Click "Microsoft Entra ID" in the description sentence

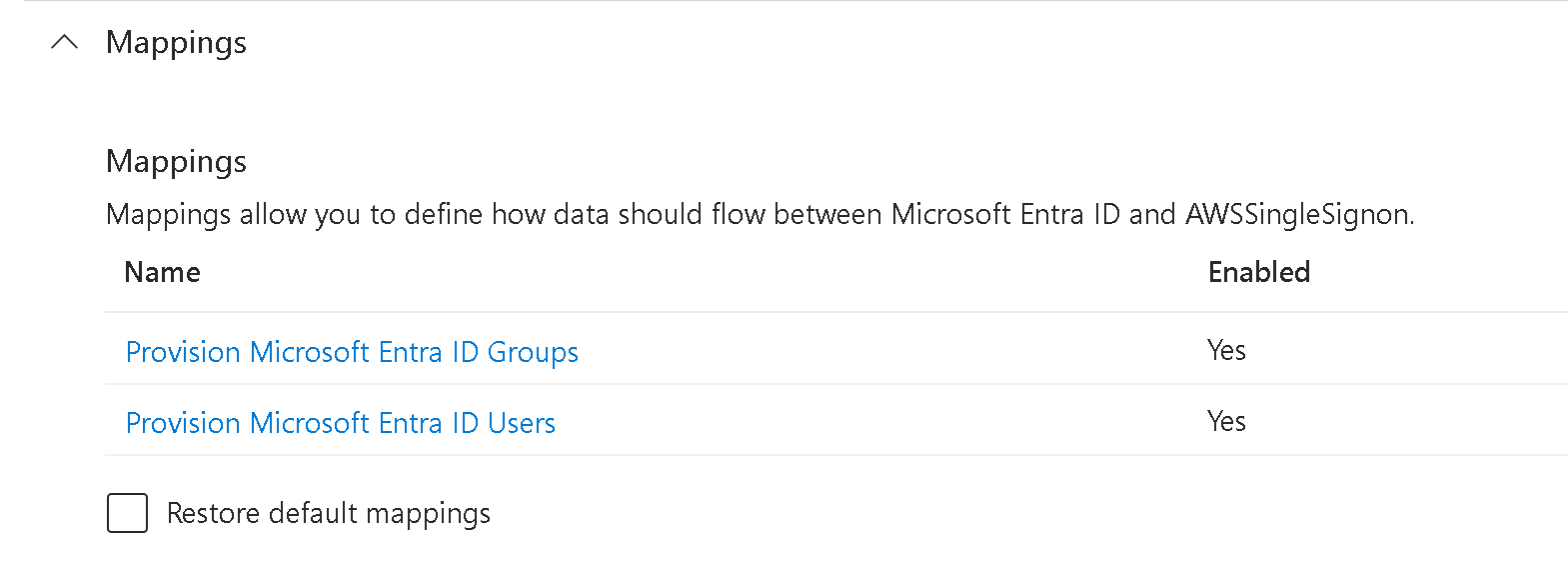point(1004,214)
